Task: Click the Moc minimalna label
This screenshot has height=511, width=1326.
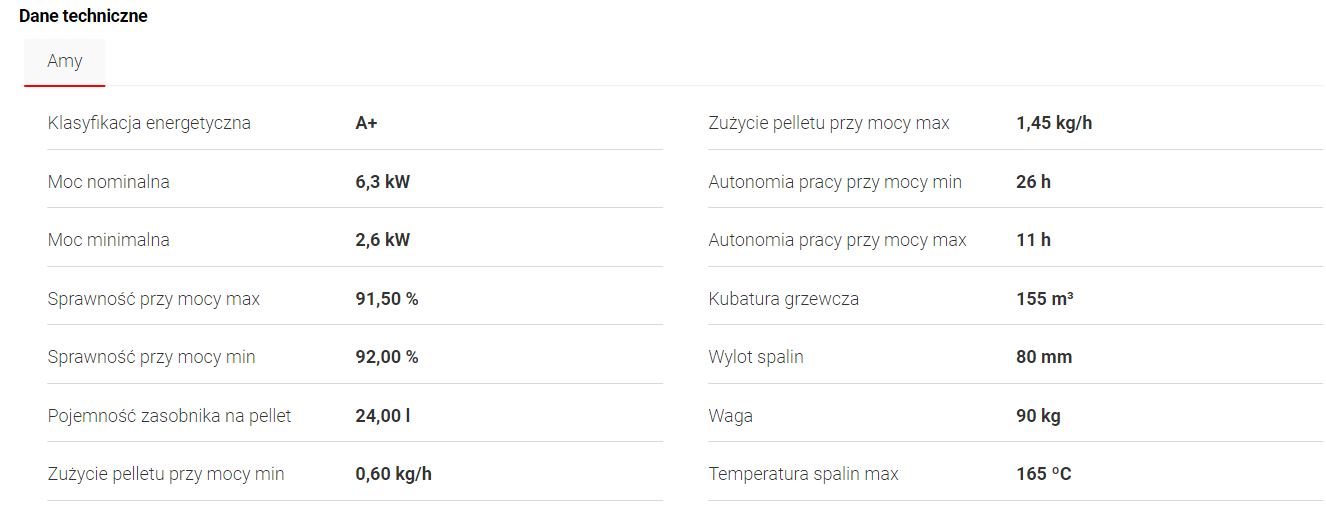Action: click(108, 240)
